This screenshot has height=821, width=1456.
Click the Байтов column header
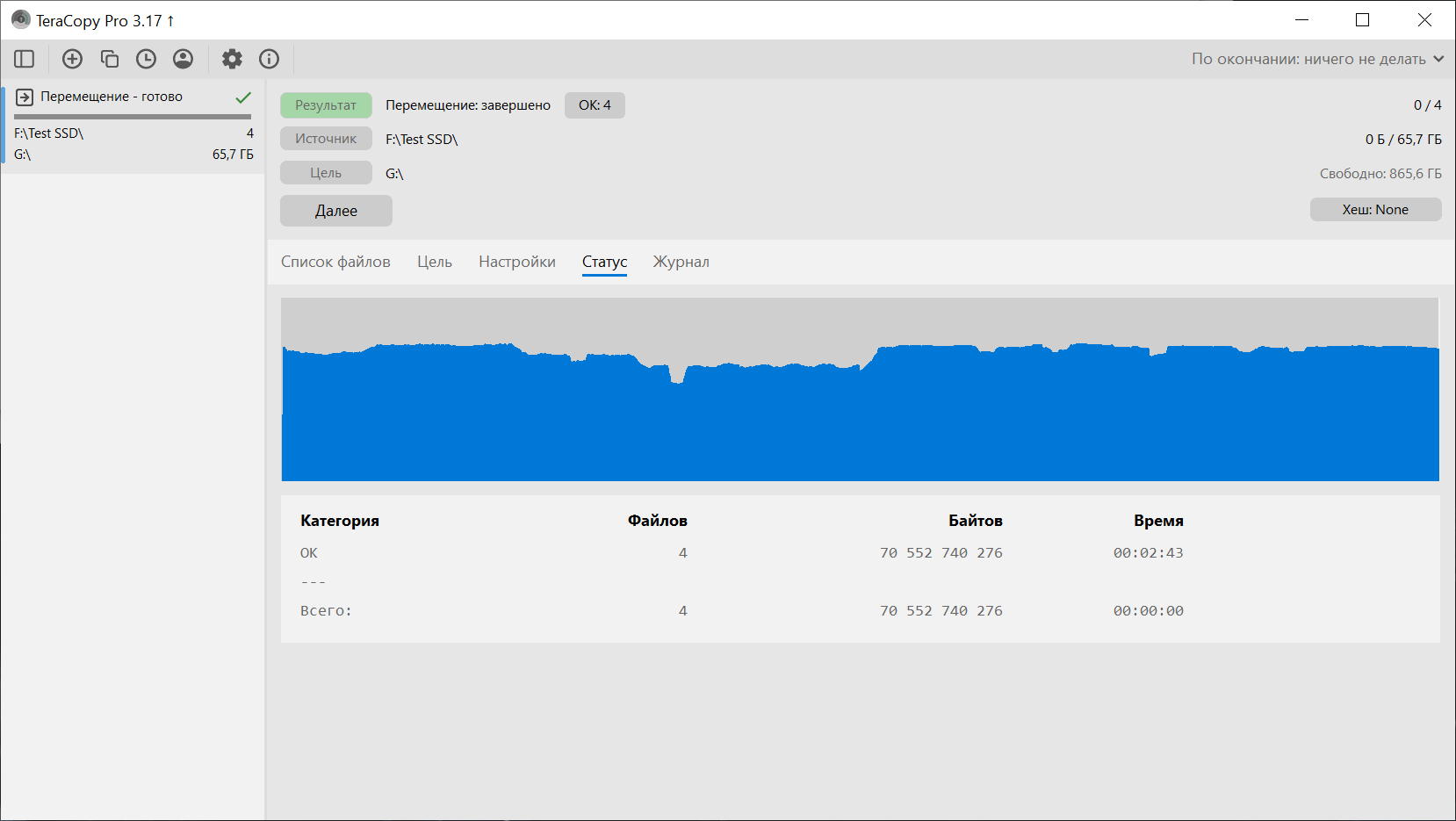point(976,521)
